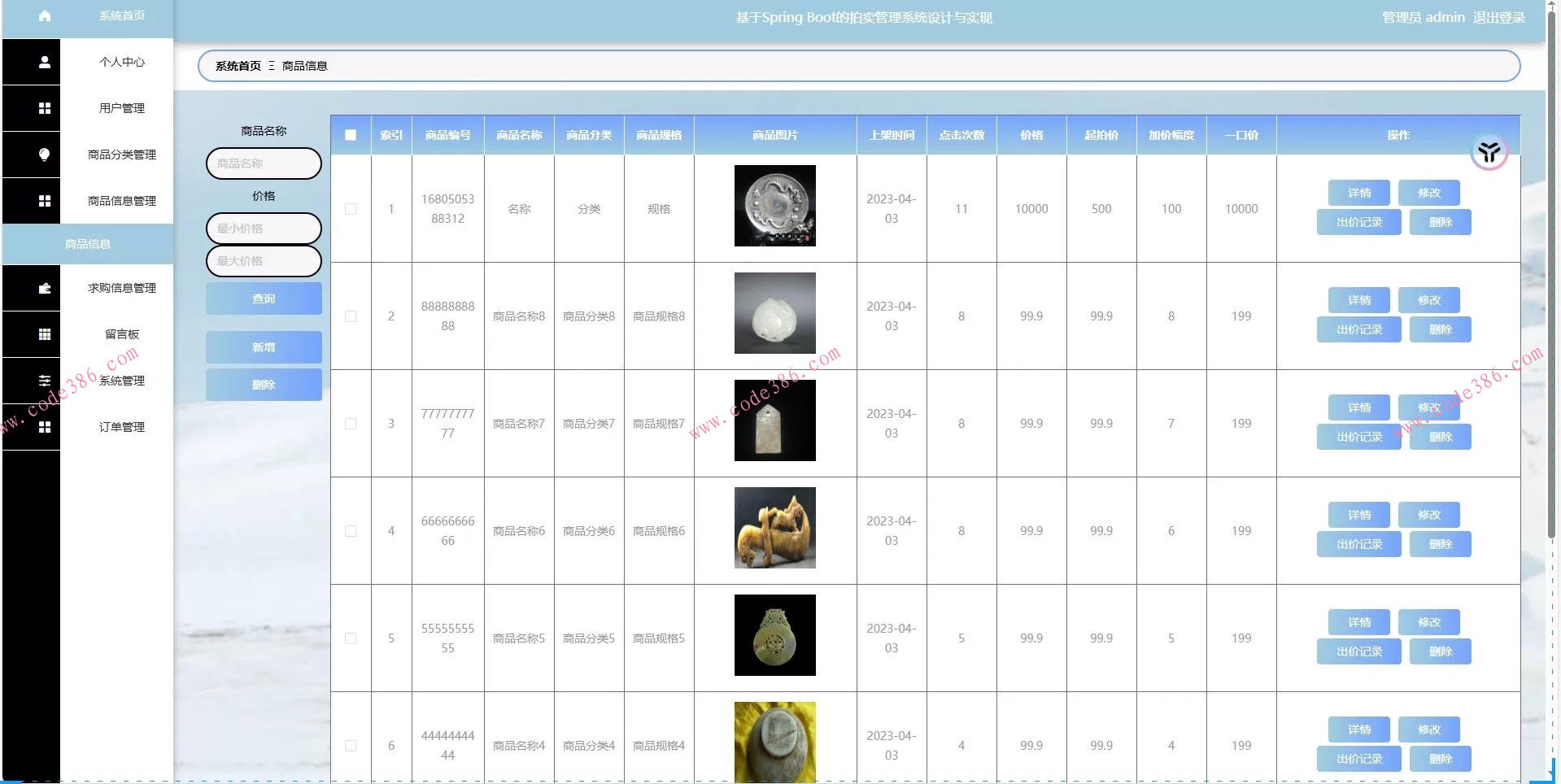Click 退出登录 to log out

(x=1498, y=17)
